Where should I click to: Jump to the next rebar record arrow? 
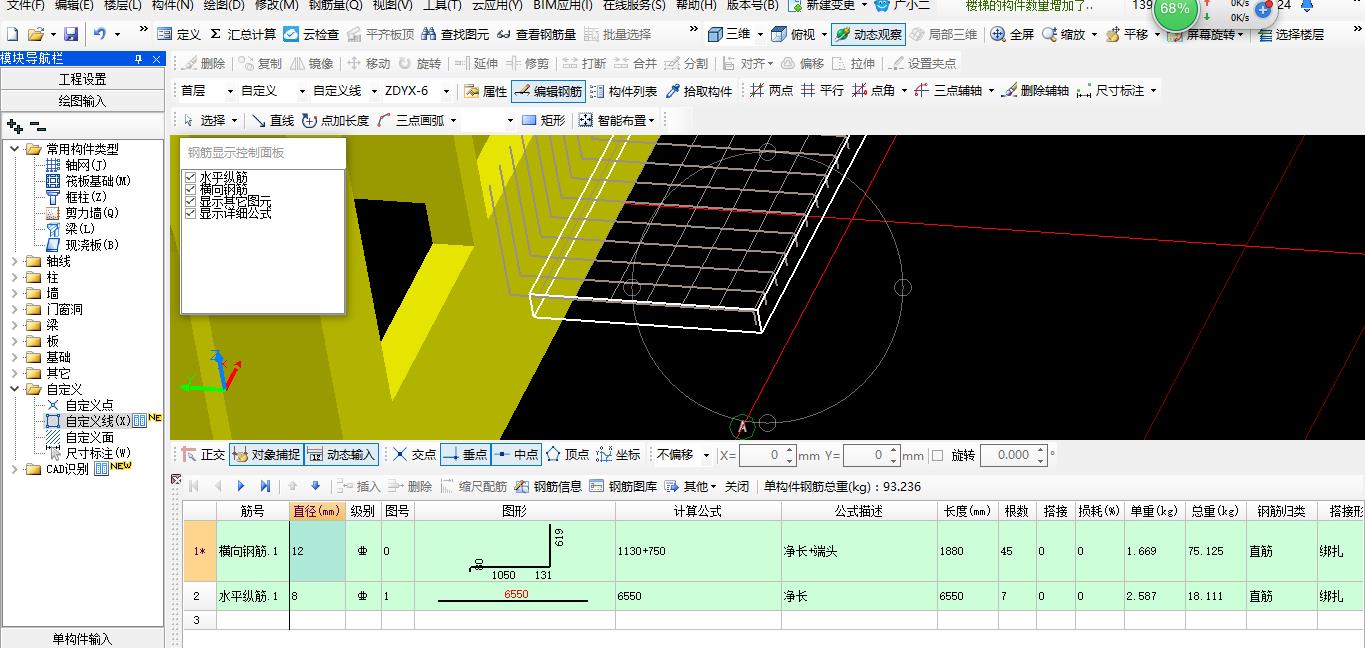(x=241, y=486)
